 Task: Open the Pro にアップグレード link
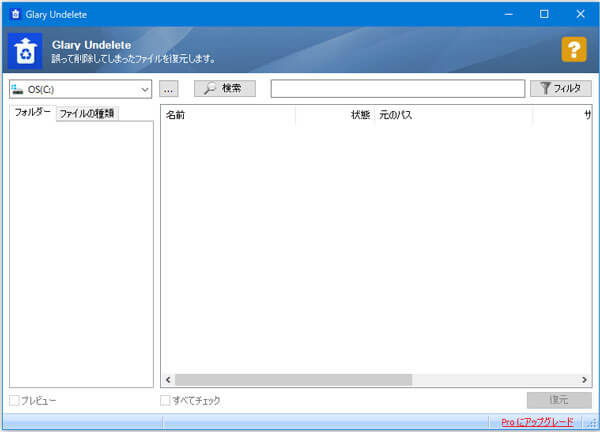(537, 423)
